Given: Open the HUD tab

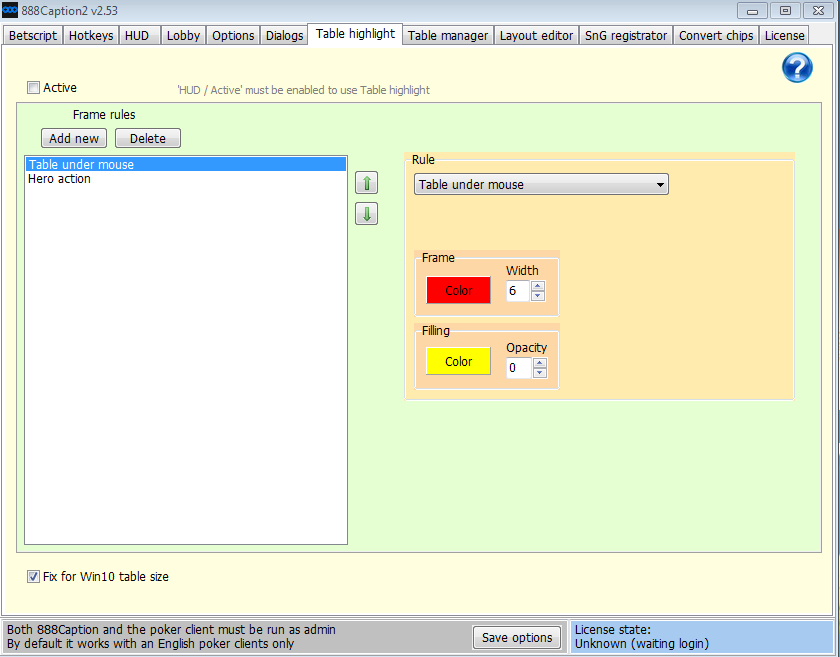Looking at the screenshot, I should 139,35.
